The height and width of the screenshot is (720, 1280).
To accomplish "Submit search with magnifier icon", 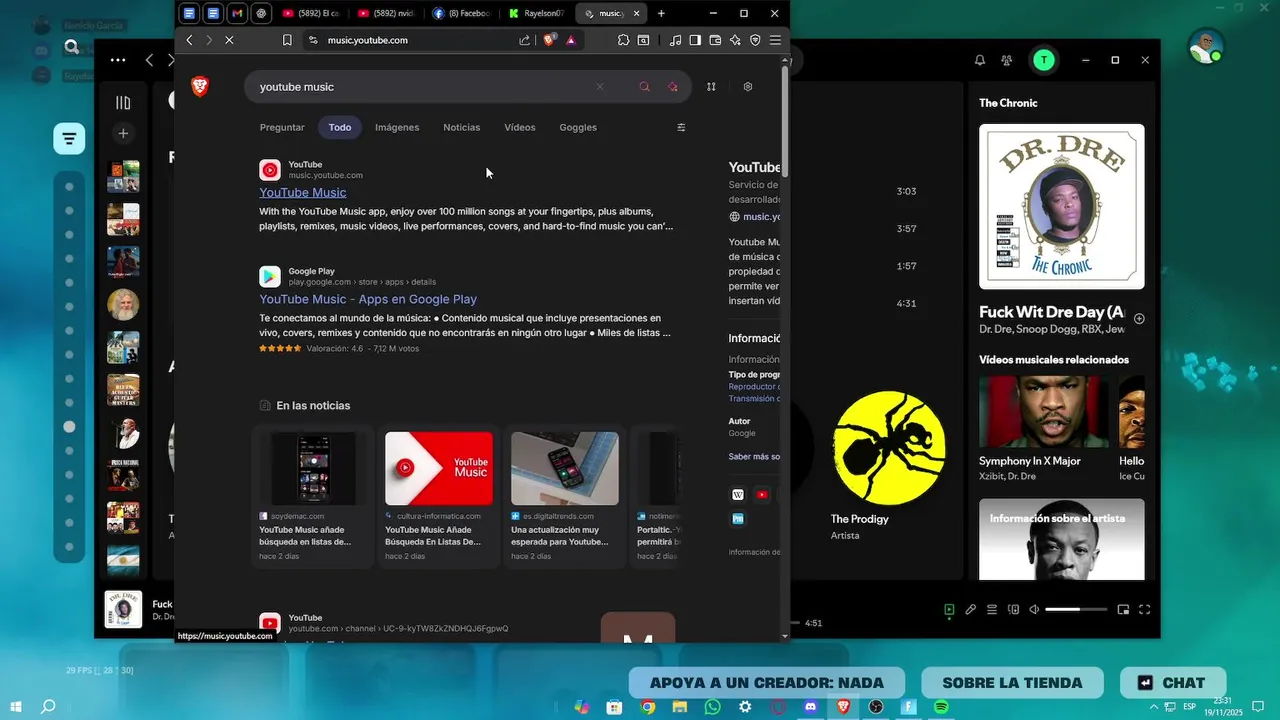I will pos(644,87).
